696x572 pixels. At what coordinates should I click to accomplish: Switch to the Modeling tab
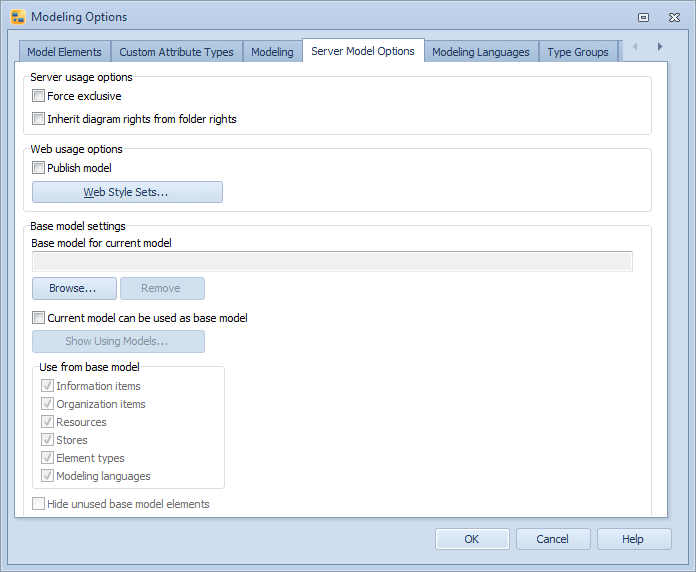[x=272, y=52]
